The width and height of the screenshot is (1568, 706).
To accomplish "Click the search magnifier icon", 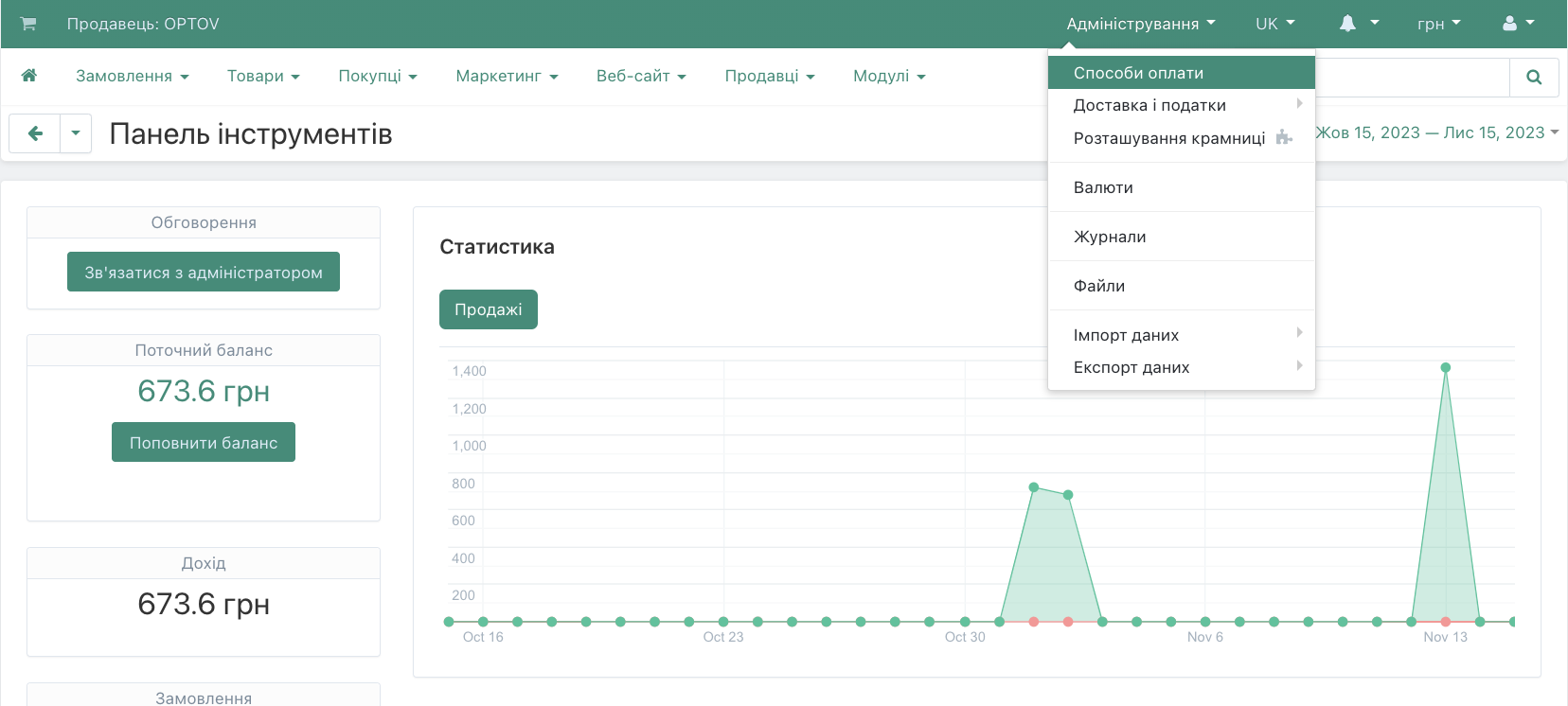I will (x=1534, y=78).
